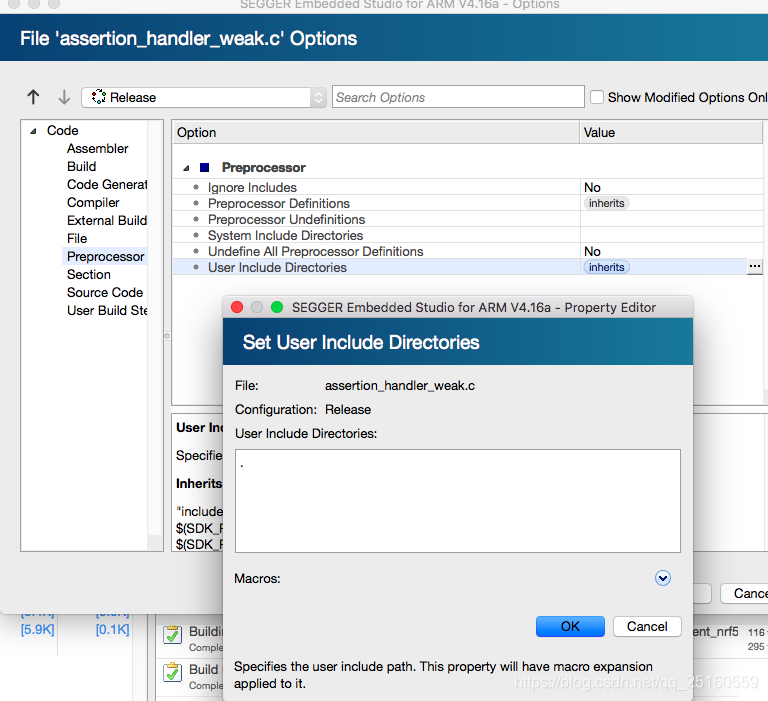This screenshot has height=701, width=768.
Task: Select Compiler in the options tree
Action: 93,202
